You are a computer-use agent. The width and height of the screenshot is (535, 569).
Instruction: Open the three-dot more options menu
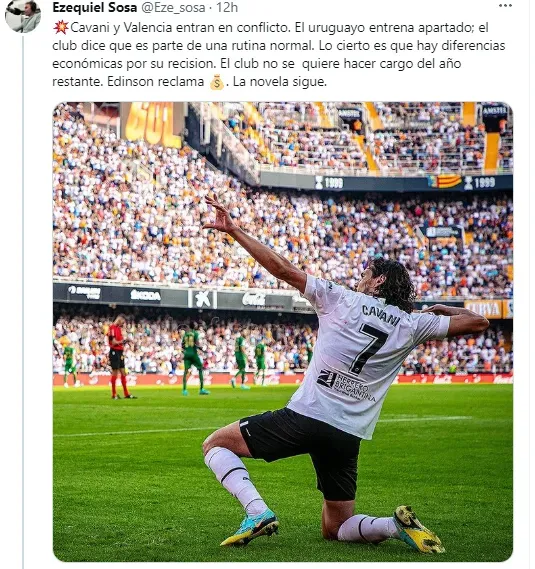[x=505, y=6]
